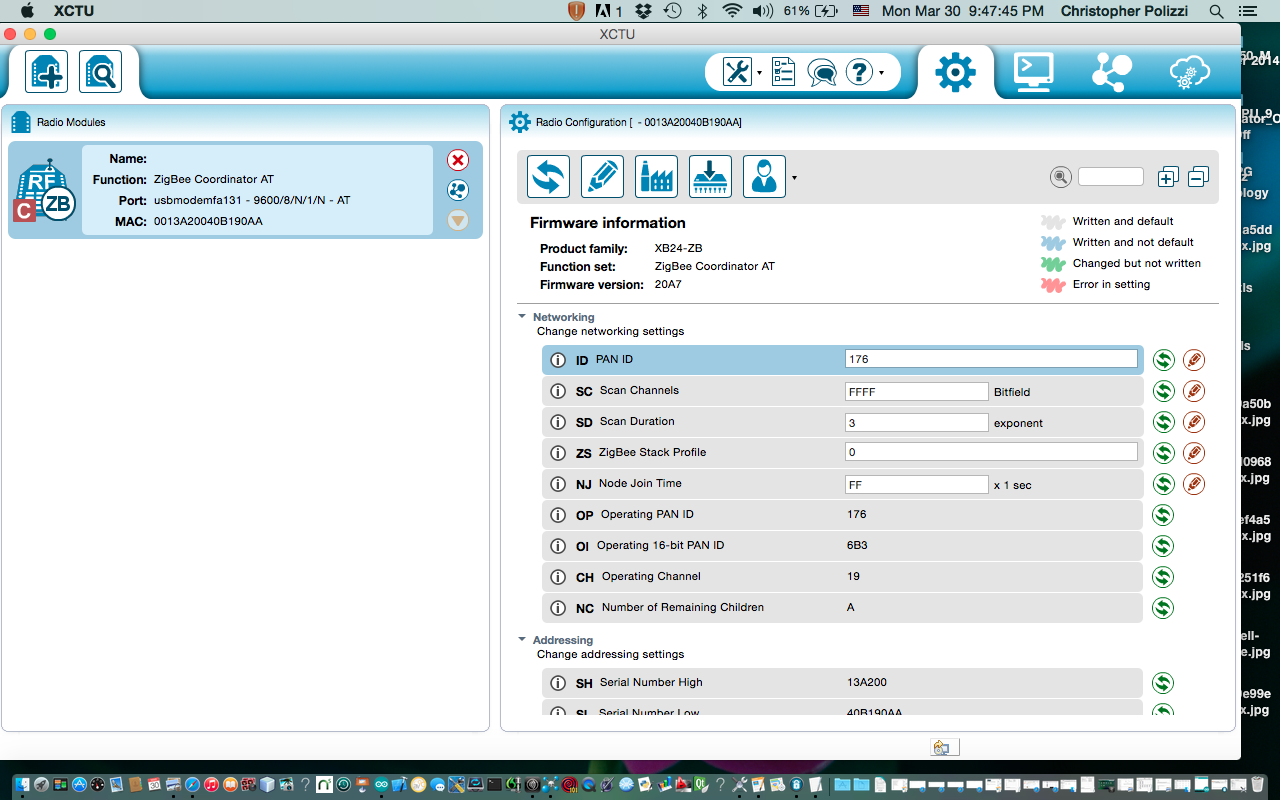This screenshot has height=800, width=1280.
Task: Click the Update firmware icon
Action: (x=710, y=177)
